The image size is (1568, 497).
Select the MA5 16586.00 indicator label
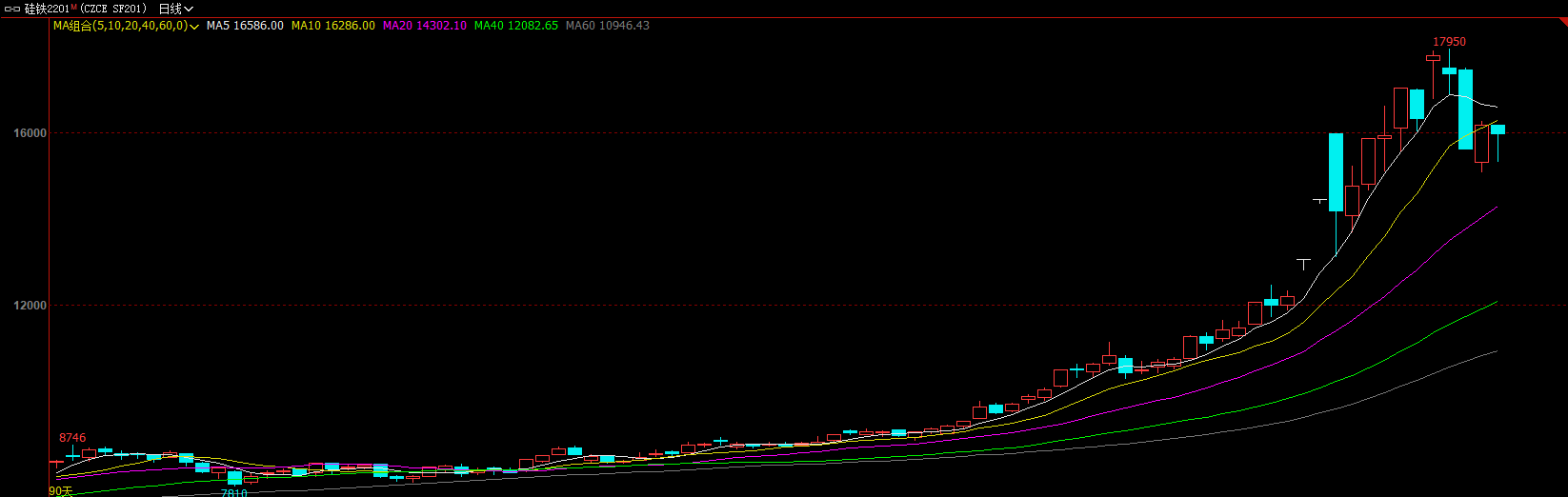245,26
